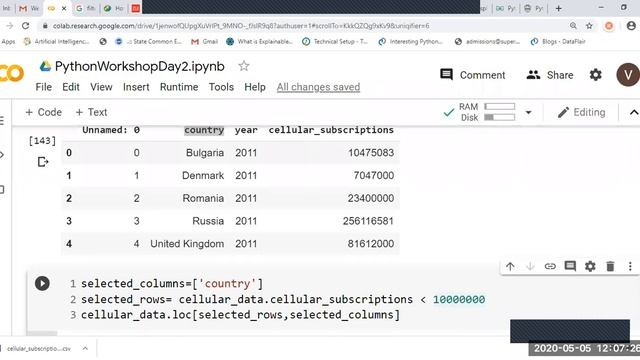The image size is (640, 360).
Task: Run the code cell with play button
Action: point(42,283)
